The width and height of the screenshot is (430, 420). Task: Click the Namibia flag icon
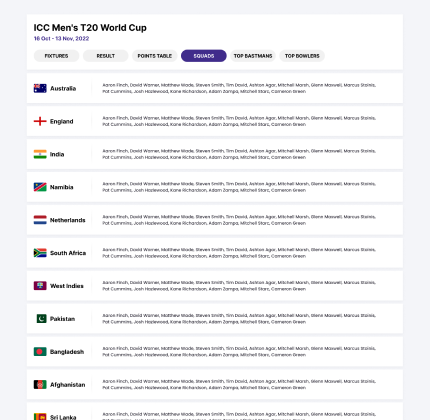(40, 187)
